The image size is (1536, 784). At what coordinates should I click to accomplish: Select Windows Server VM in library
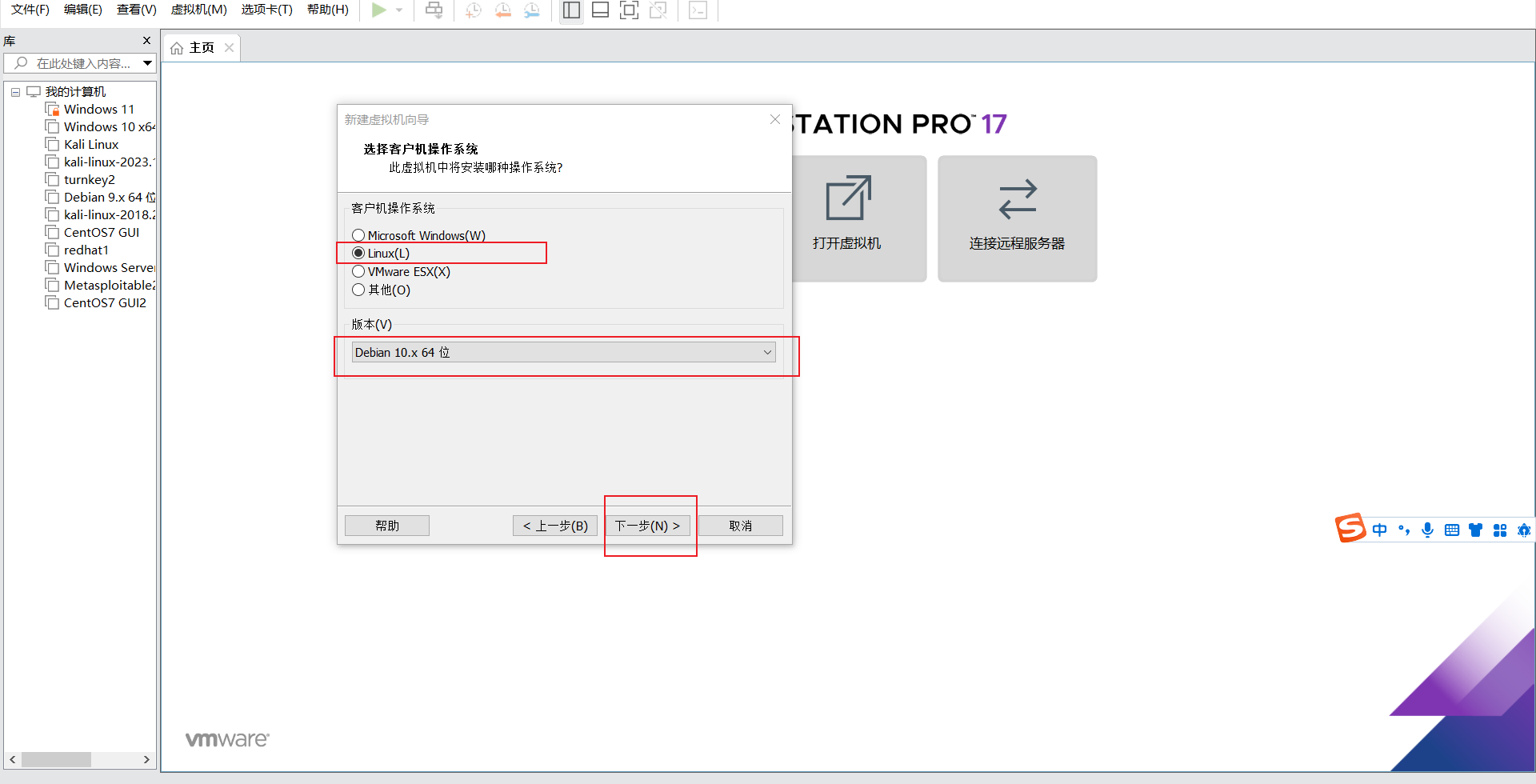(x=100, y=268)
